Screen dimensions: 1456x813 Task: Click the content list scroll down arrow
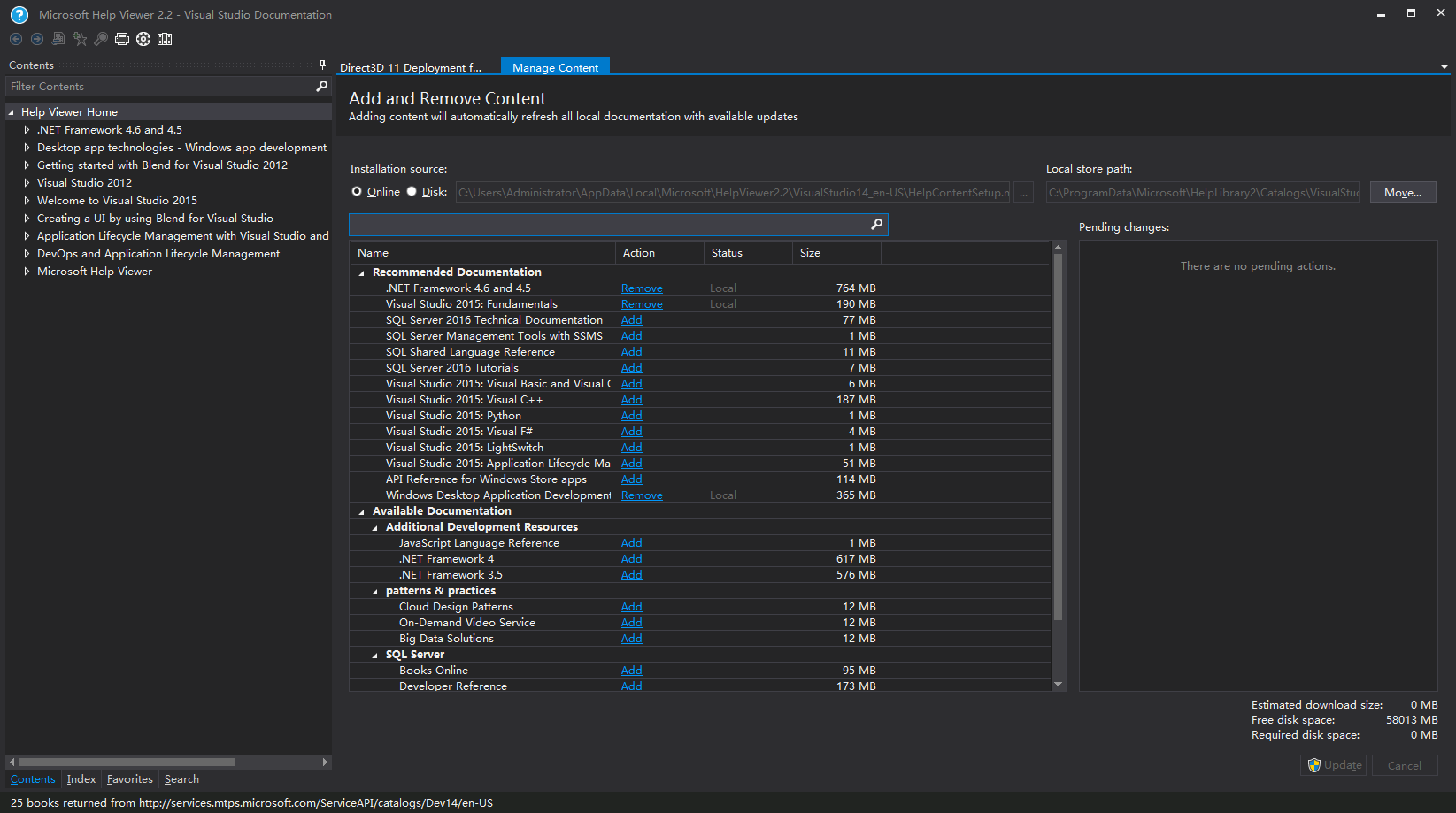click(1058, 685)
